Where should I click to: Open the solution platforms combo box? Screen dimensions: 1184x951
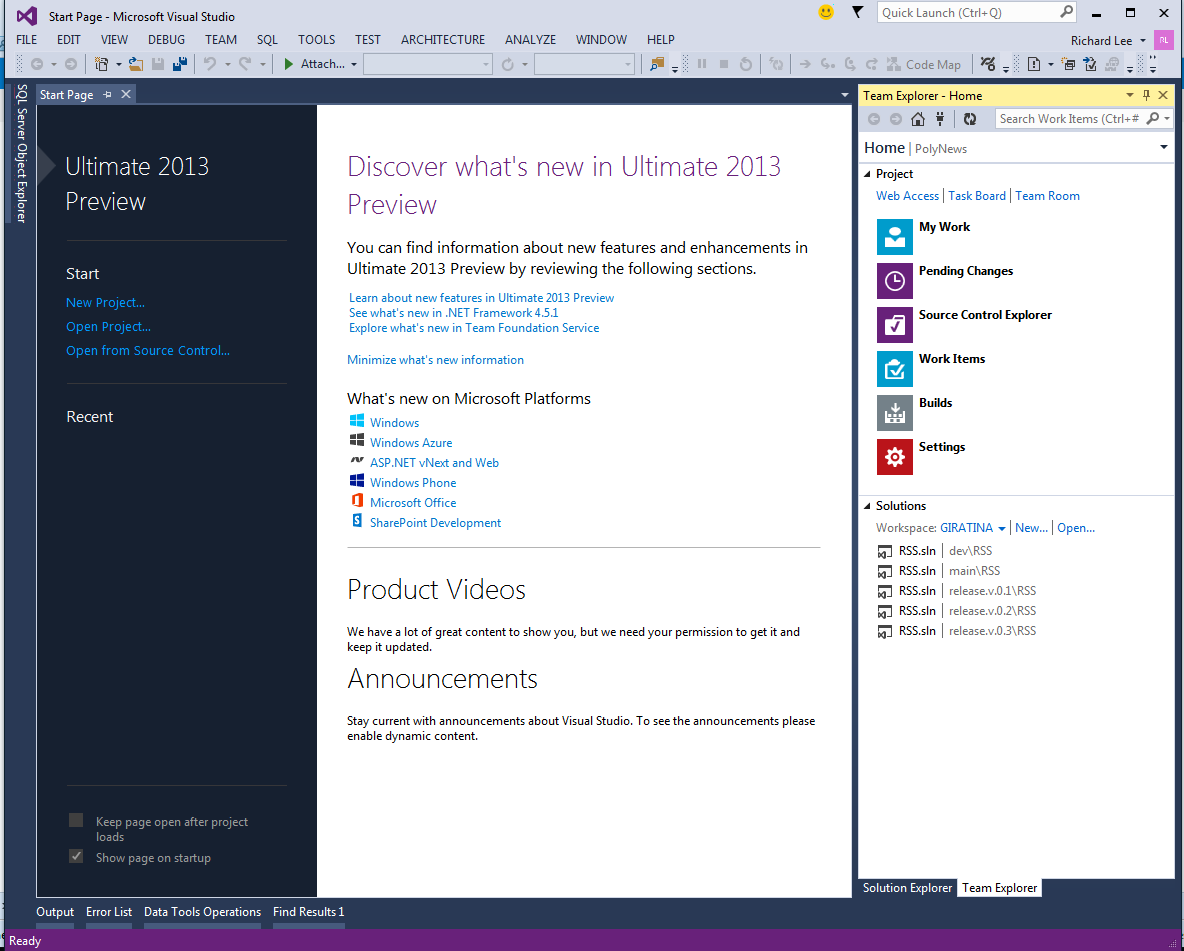[x=584, y=64]
